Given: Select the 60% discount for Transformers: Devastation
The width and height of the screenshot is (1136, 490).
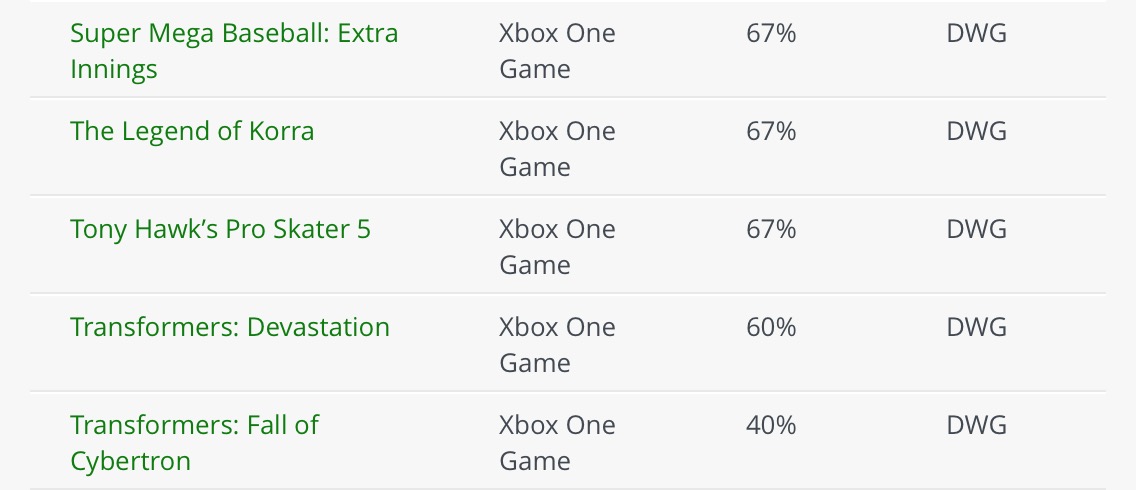Looking at the screenshot, I should pos(771,328).
